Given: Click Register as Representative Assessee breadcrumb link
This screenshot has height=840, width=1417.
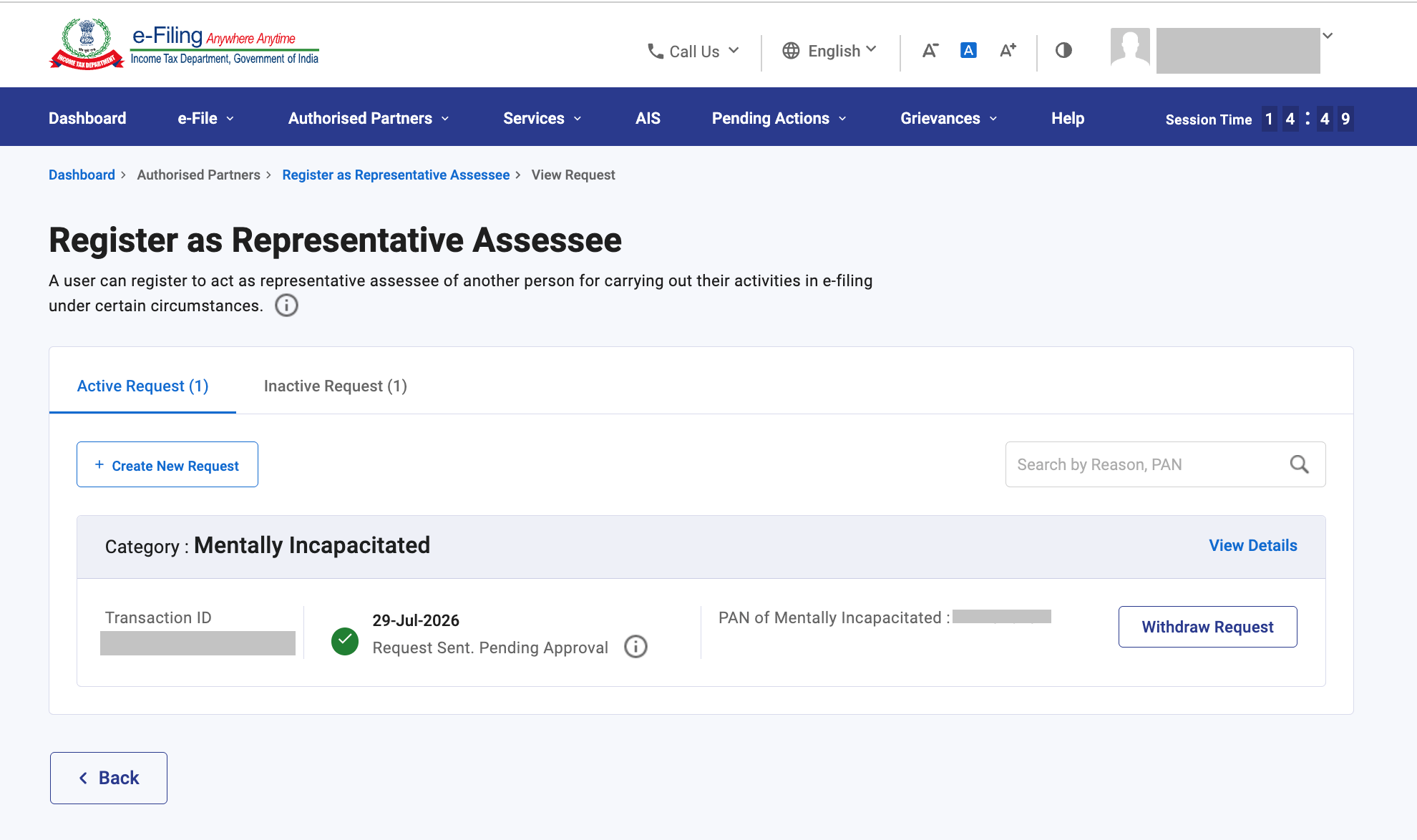Looking at the screenshot, I should click(x=396, y=175).
